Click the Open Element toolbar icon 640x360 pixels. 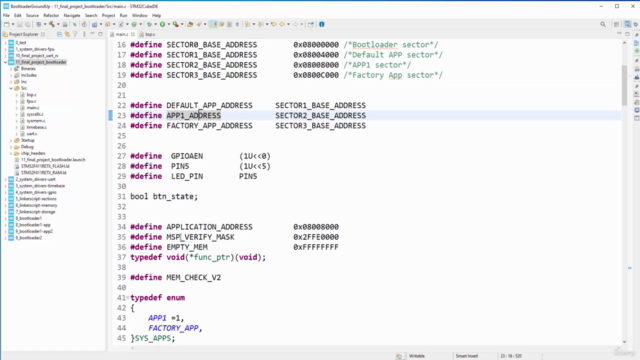190,24
